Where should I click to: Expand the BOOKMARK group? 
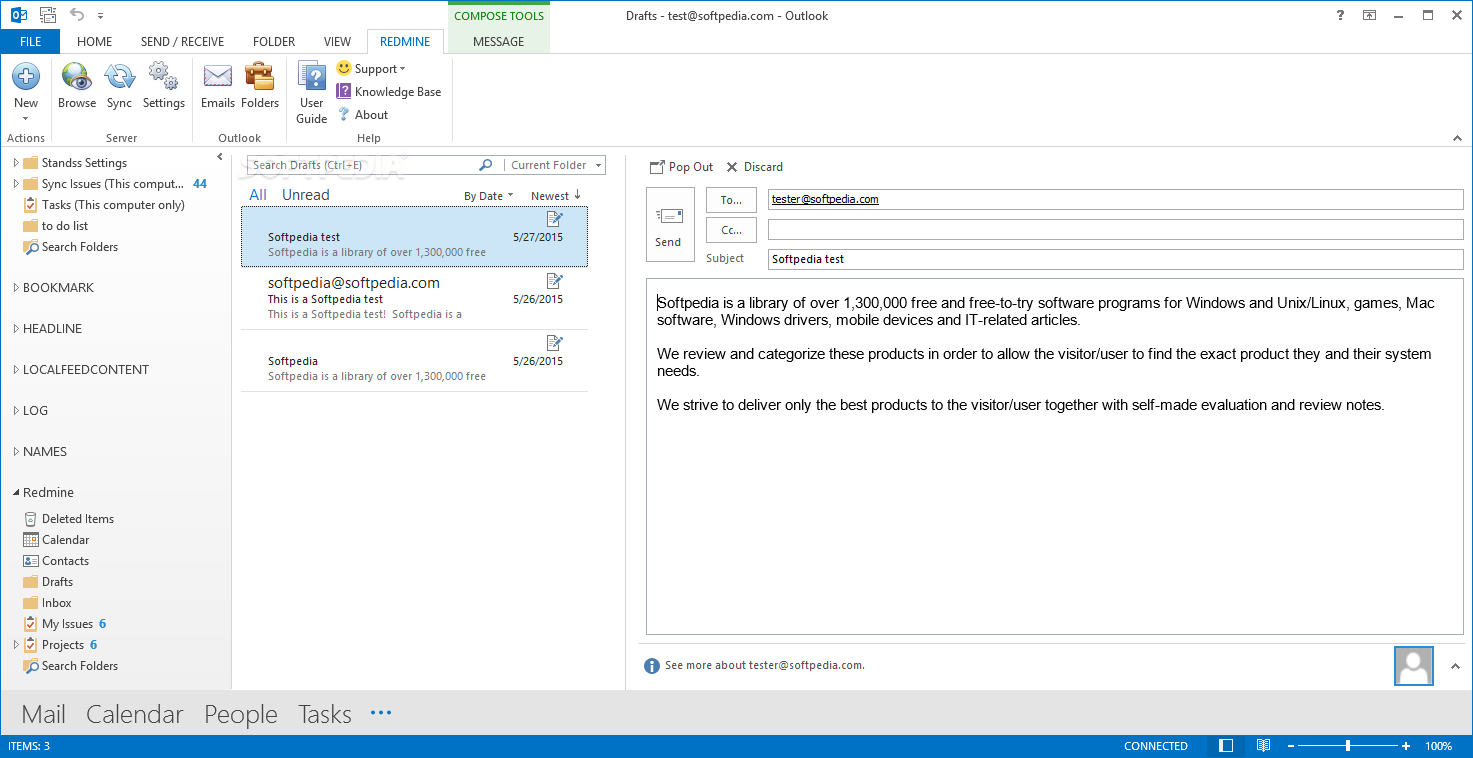[16, 288]
